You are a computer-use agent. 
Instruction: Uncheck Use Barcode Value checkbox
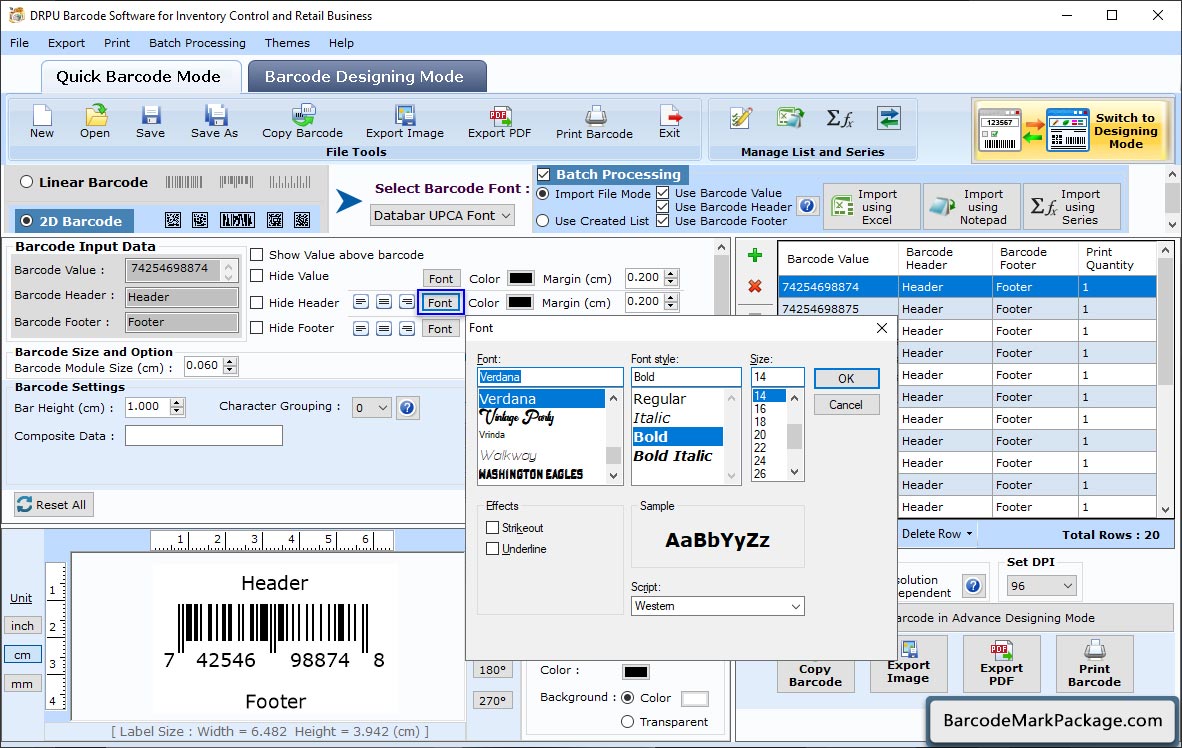(x=663, y=193)
